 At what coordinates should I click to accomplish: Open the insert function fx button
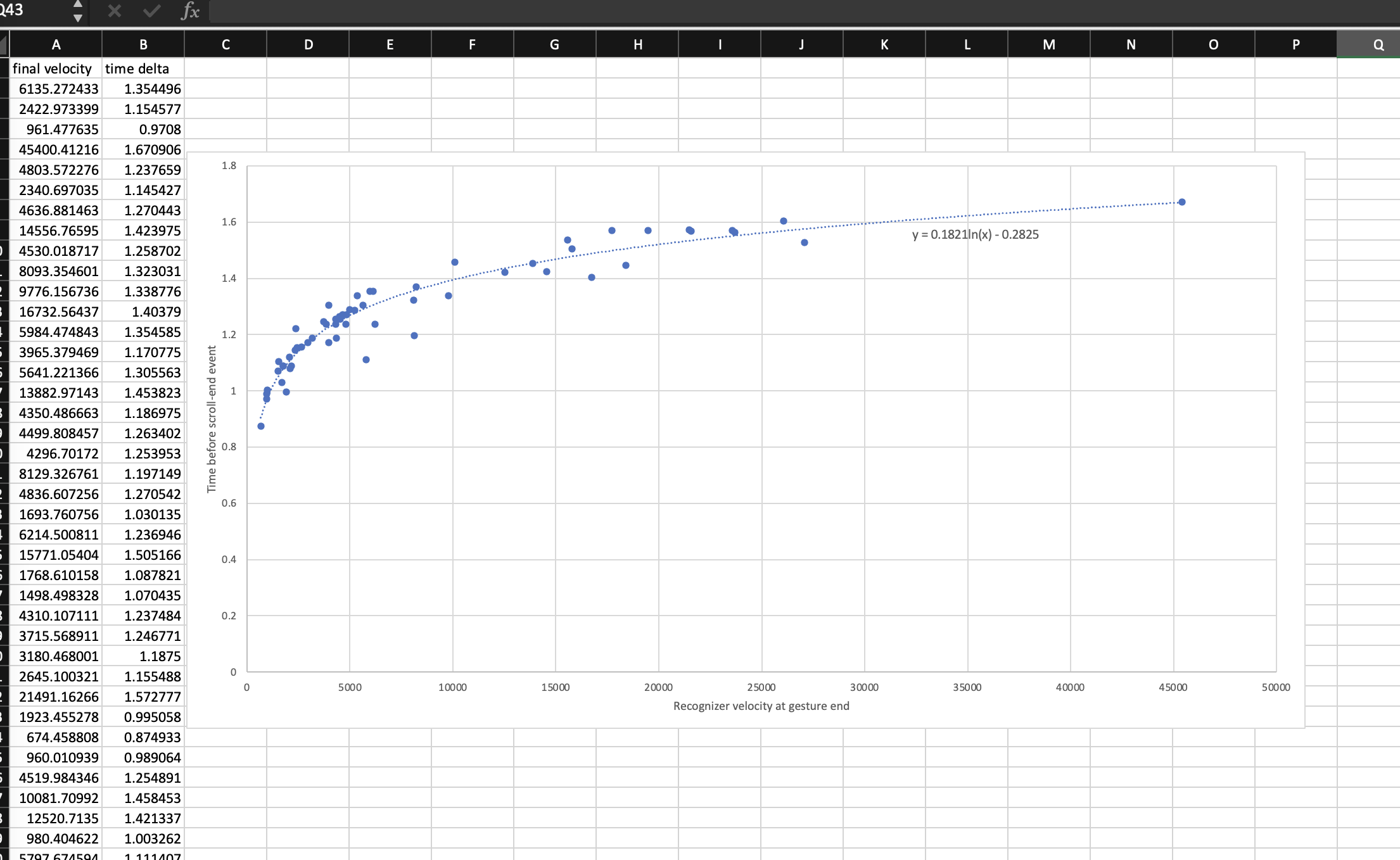tap(189, 11)
